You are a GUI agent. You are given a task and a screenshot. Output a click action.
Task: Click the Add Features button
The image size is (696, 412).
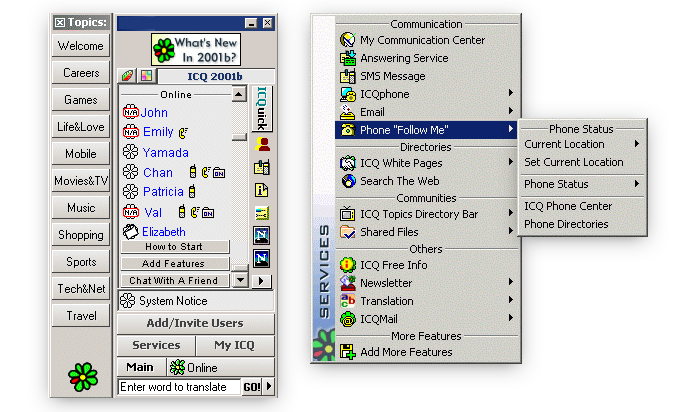(x=175, y=263)
